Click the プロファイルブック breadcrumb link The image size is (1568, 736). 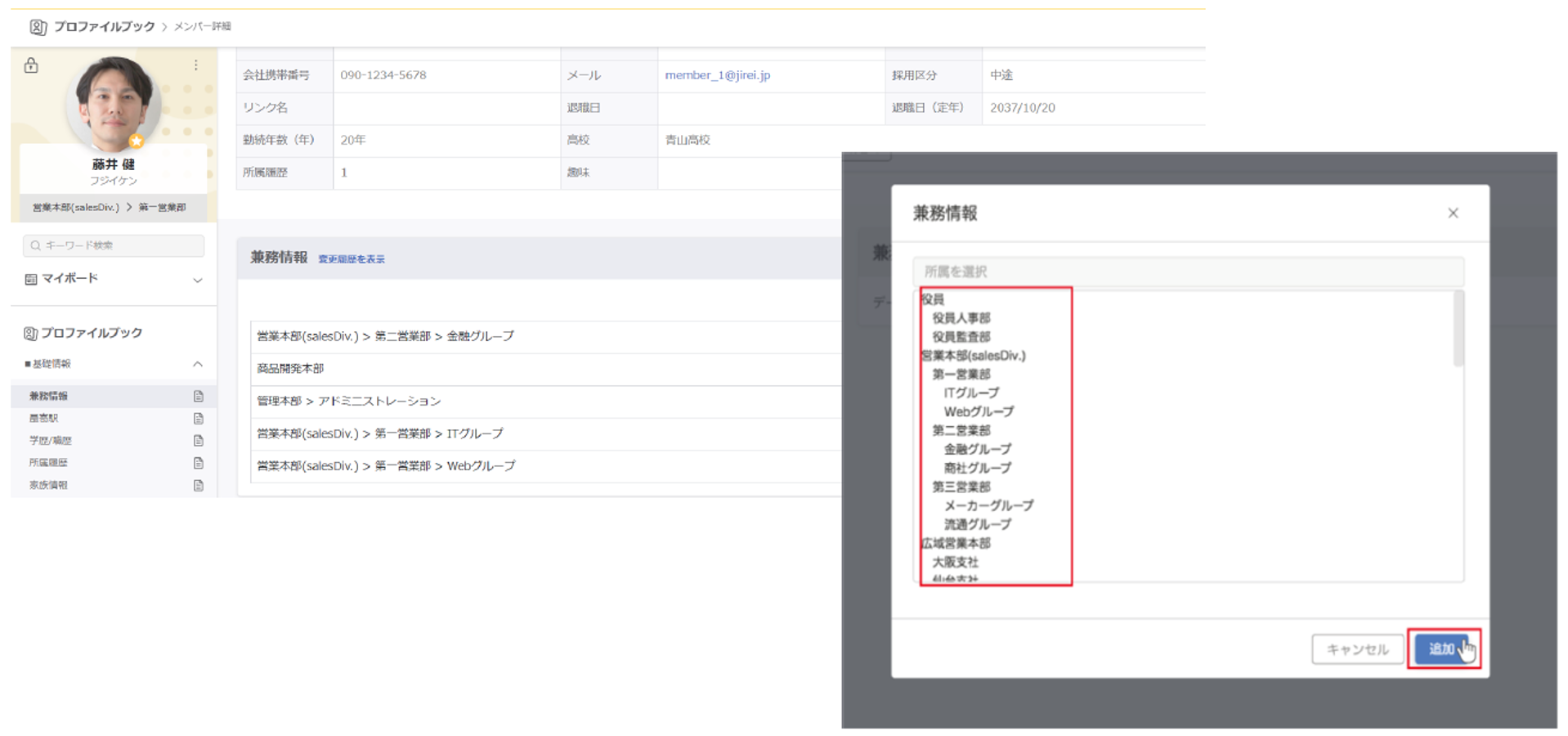pos(104,27)
